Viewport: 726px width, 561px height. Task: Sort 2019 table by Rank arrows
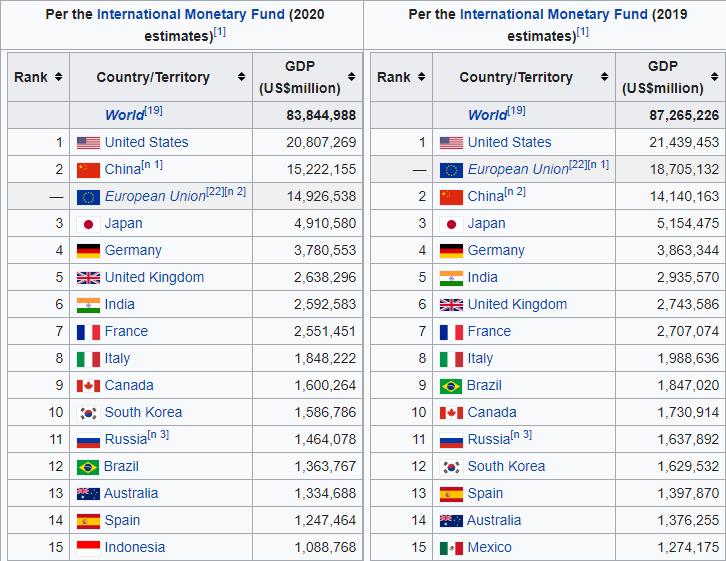(422, 77)
